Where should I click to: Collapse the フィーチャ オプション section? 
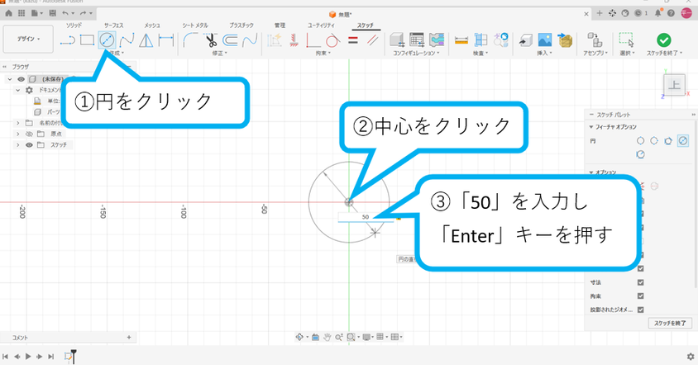coord(591,127)
